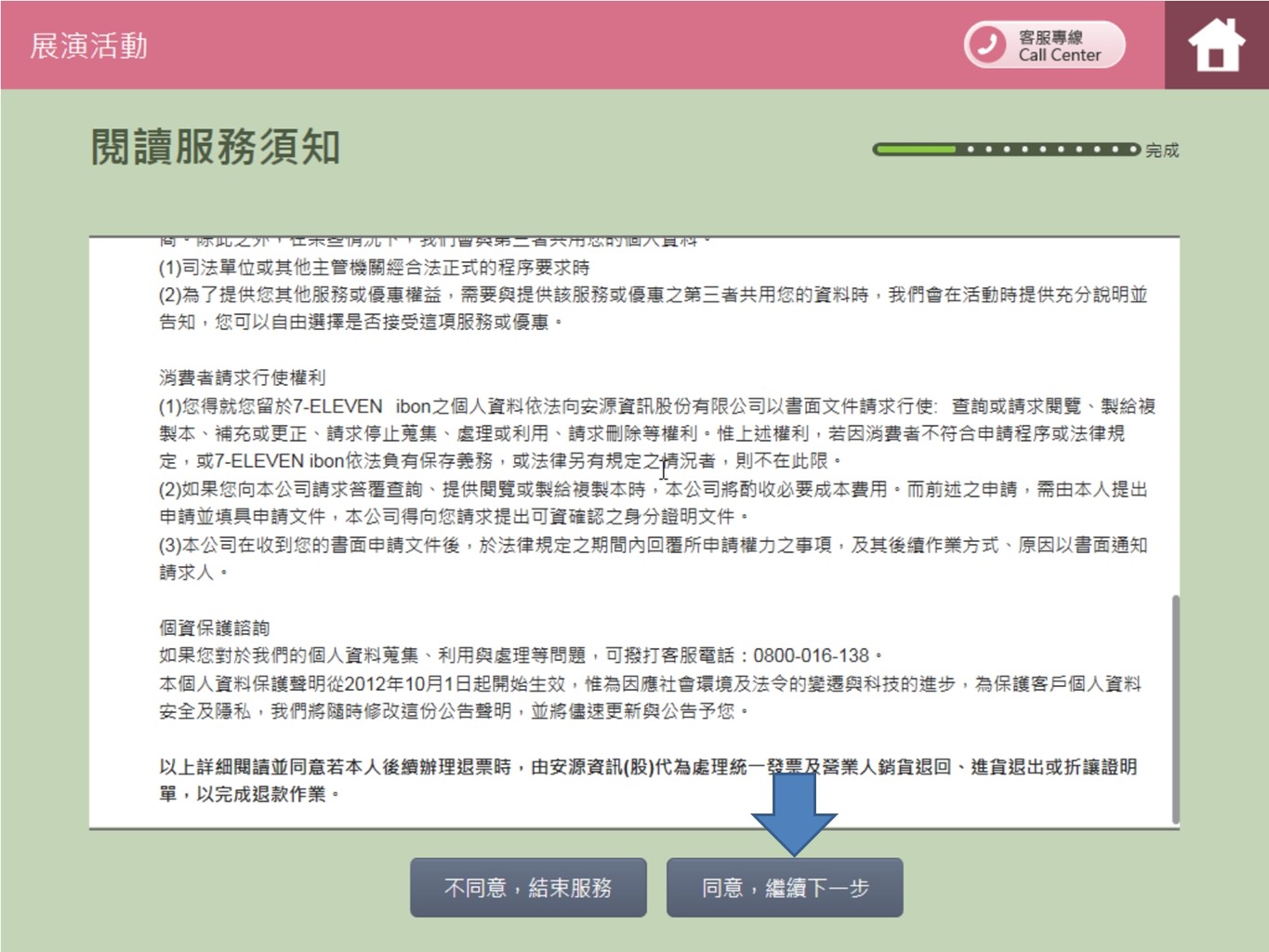This screenshot has height=952, width=1269.
Task: Click the 個資保護諮詢 section heading
Action: tap(214, 628)
